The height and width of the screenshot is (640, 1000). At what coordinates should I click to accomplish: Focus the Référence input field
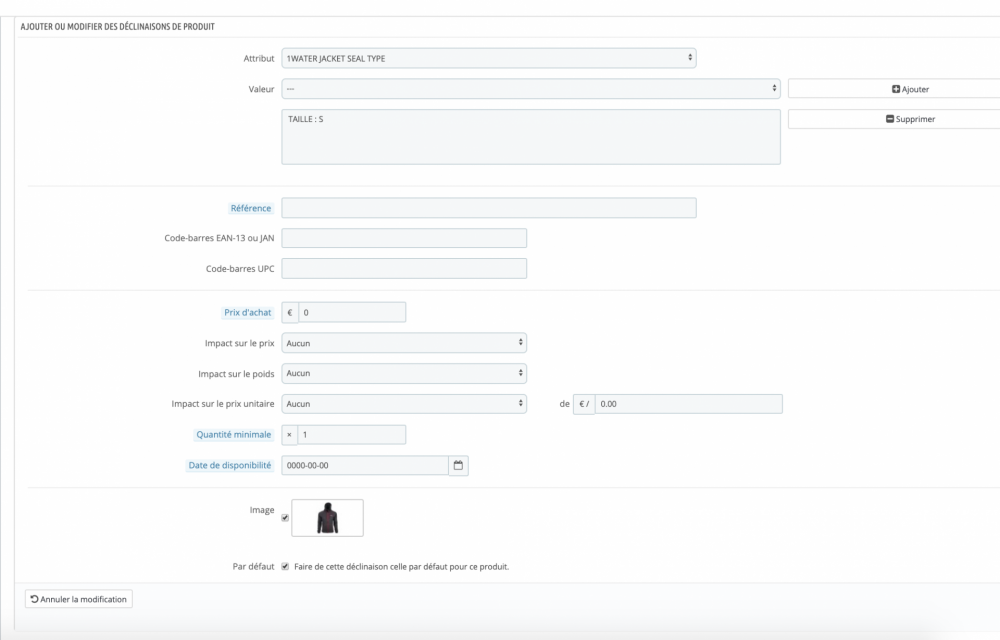pos(489,208)
